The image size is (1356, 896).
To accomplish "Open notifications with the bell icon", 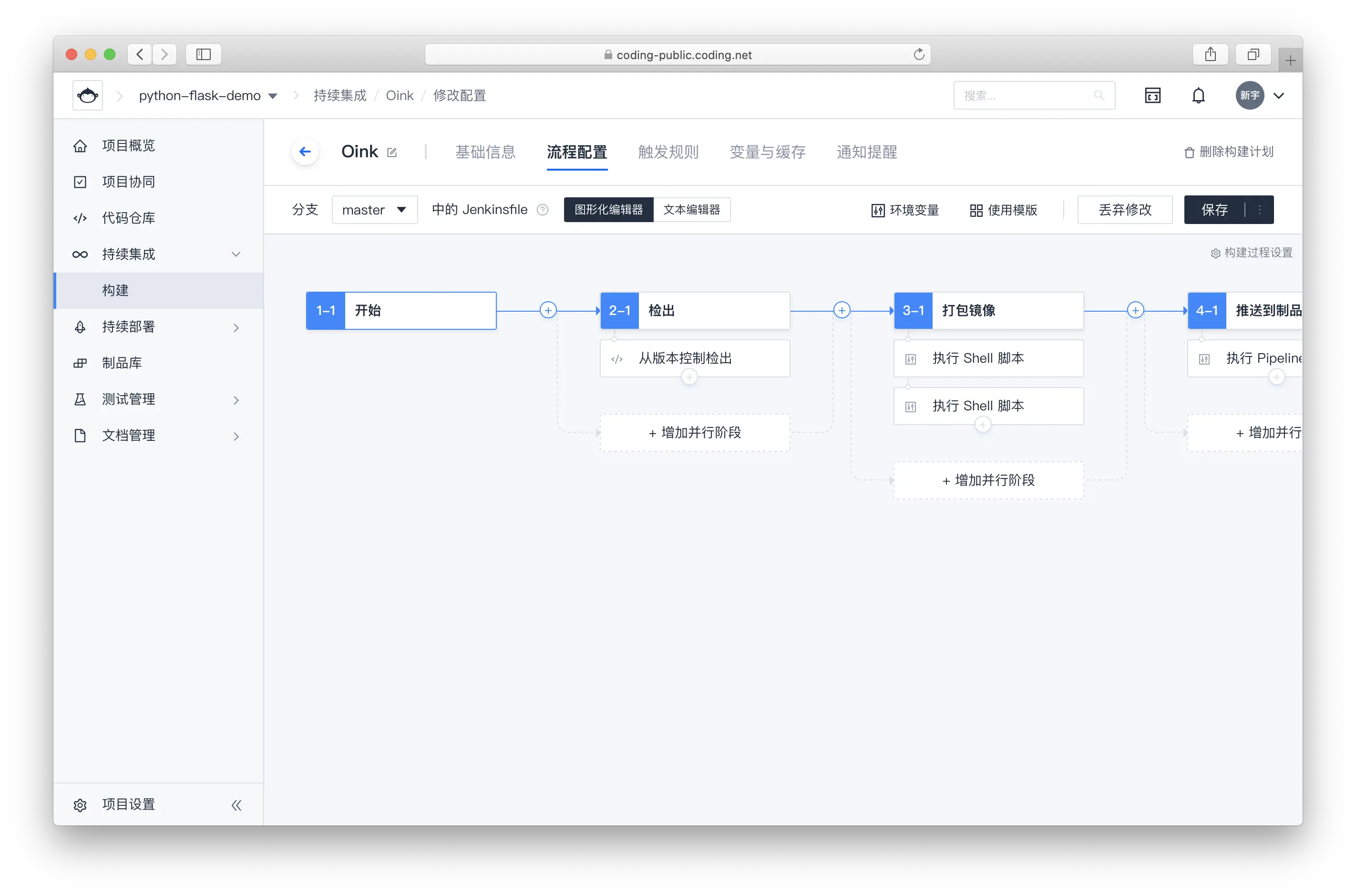I will pos(1198,95).
